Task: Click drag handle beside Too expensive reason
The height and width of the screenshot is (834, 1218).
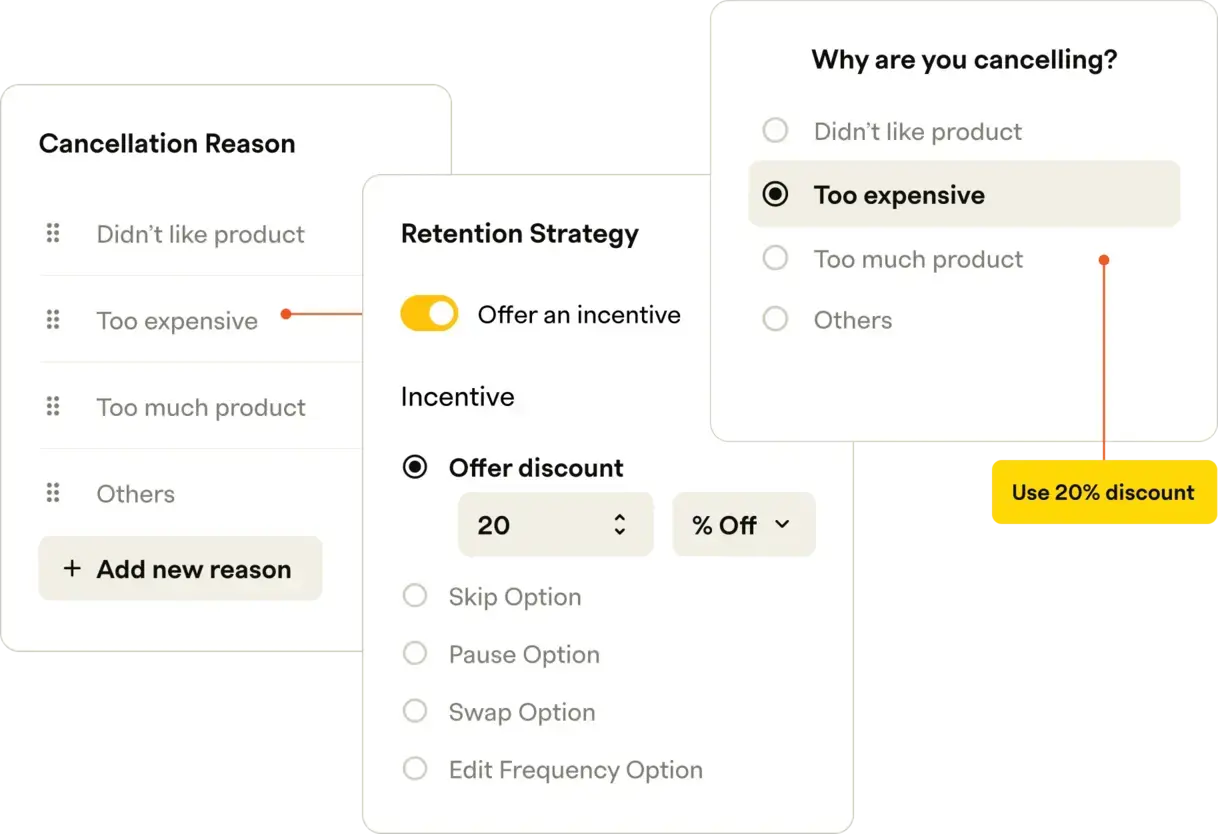Action: tap(53, 320)
